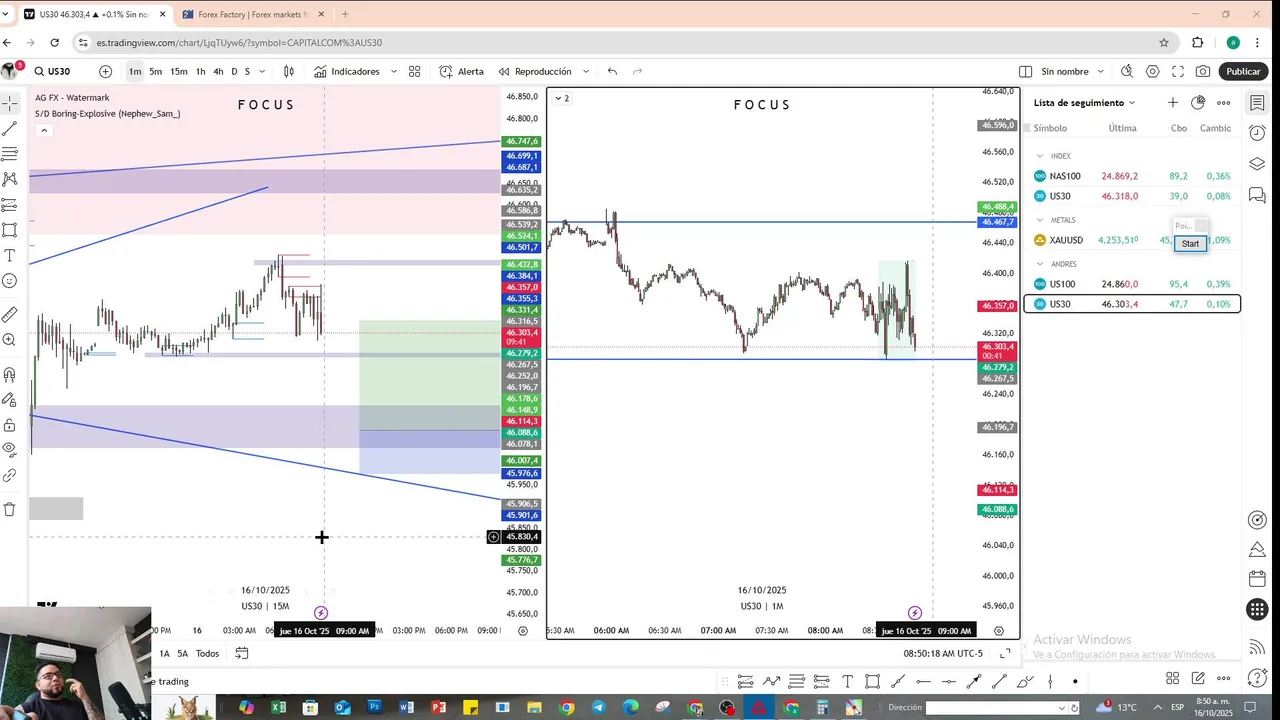Image resolution: width=1280 pixels, height=720 pixels.
Task: Open the watchlist advanced view pie icon
Action: [1199, 102]
